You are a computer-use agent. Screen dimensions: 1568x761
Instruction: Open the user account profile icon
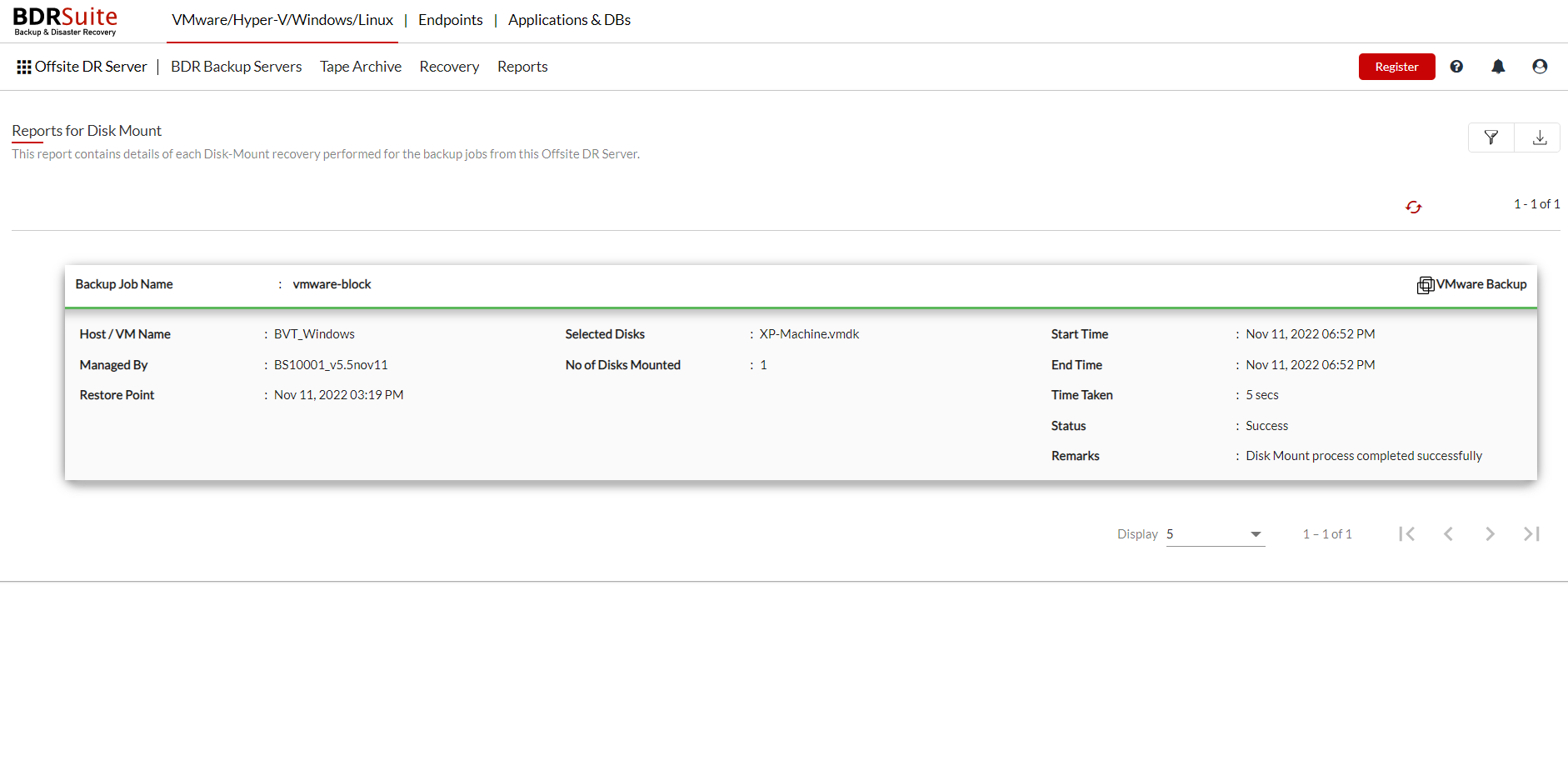pos(1540,67)
